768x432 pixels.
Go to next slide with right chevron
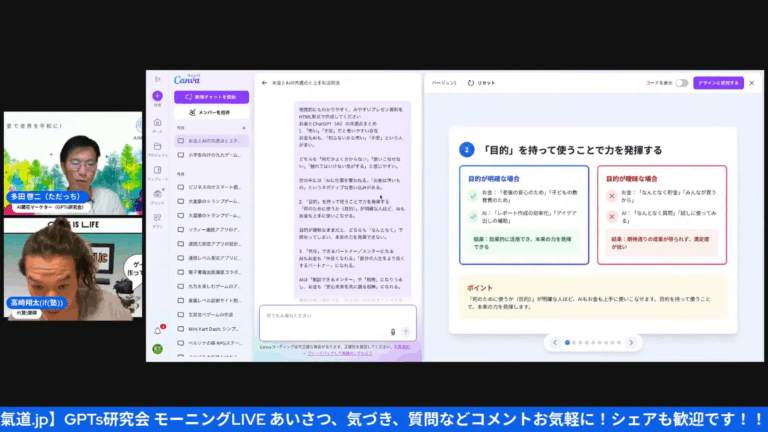pos(631,342)
